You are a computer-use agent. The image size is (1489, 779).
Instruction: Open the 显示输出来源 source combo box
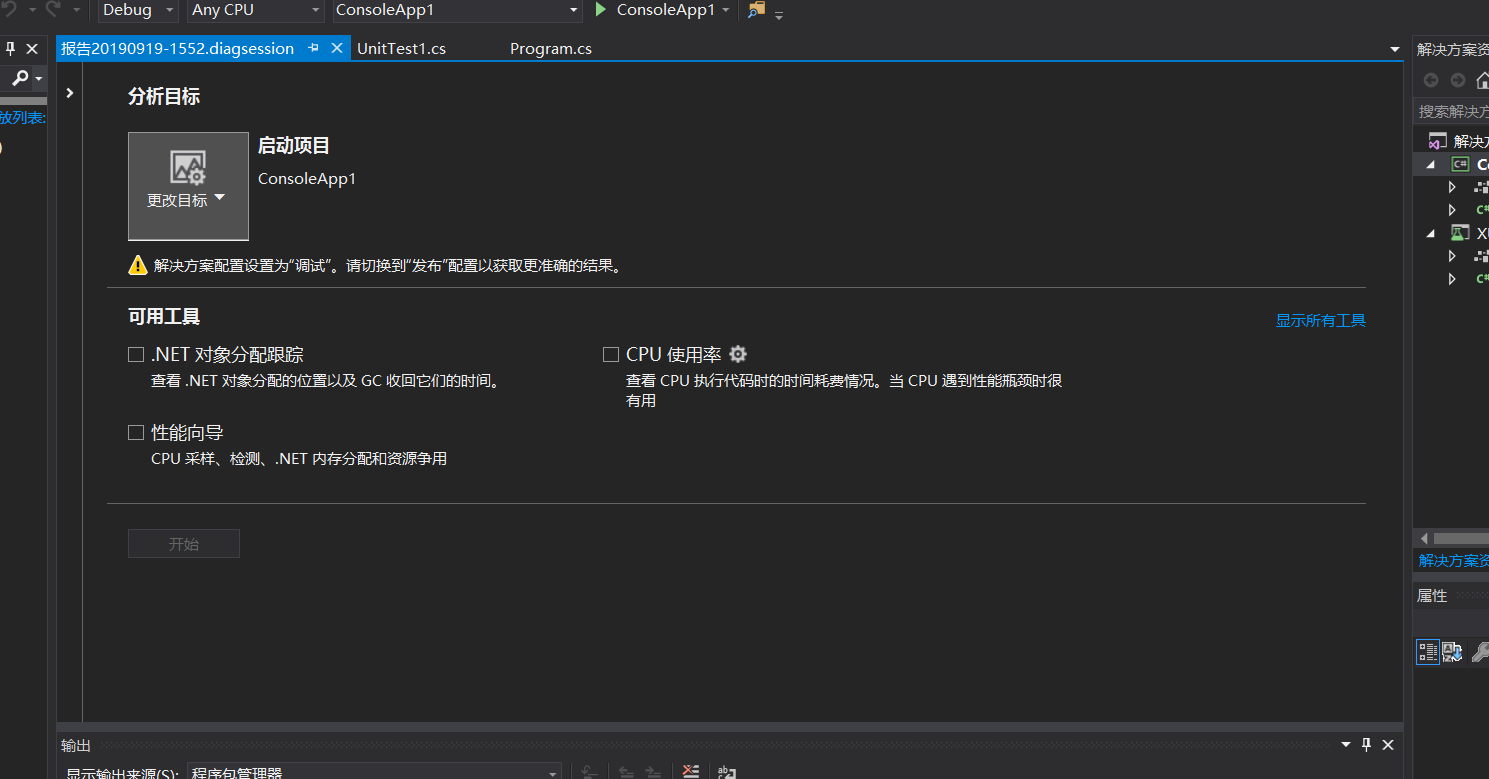[374, 772]
